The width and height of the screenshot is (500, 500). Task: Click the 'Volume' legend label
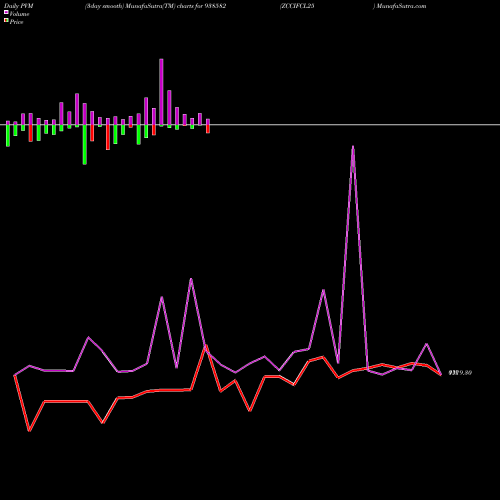coord(19,14)
